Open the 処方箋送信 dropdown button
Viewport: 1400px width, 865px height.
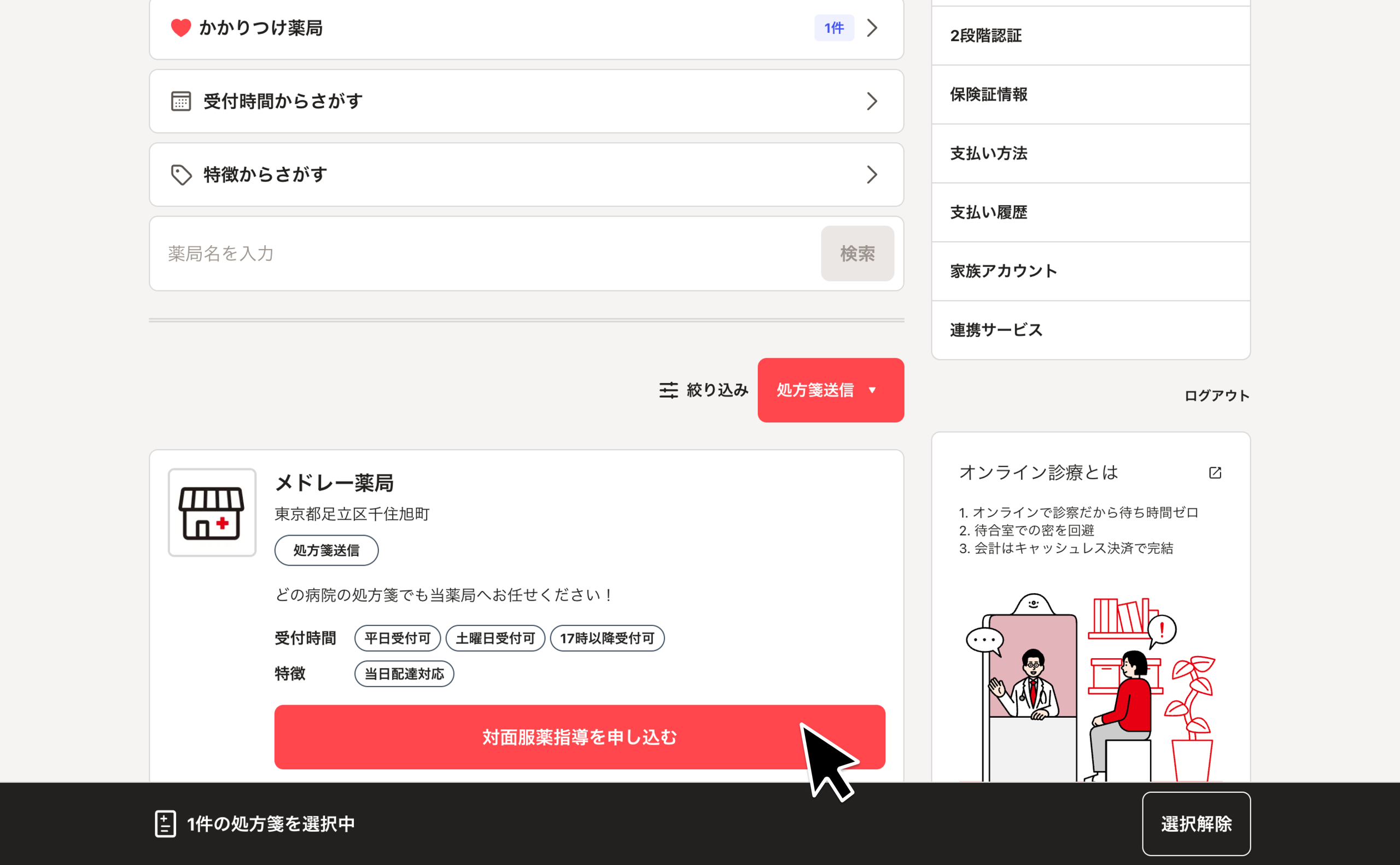coord(830,390)
